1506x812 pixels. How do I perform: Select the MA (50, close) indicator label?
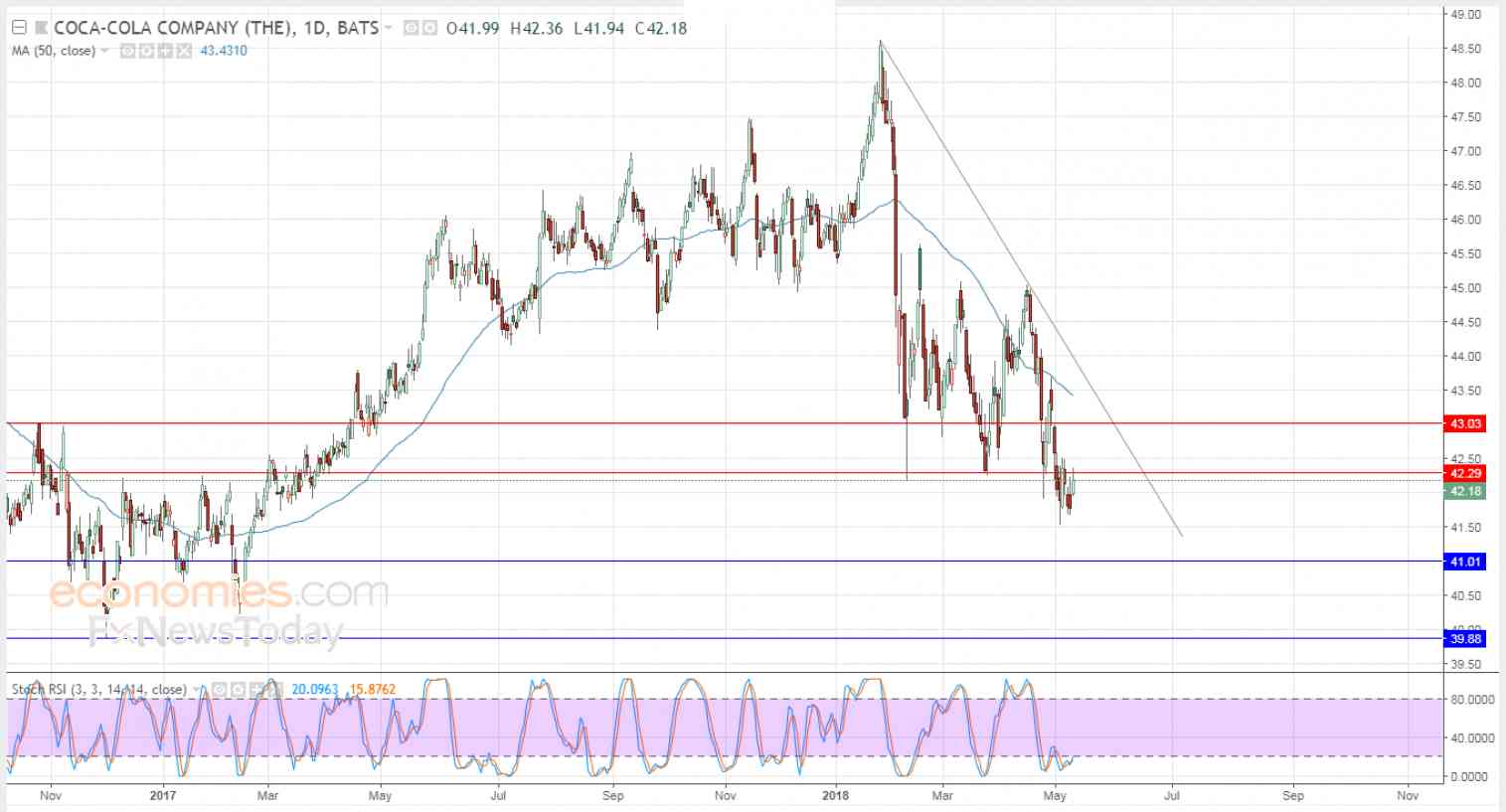coord(54,51)
